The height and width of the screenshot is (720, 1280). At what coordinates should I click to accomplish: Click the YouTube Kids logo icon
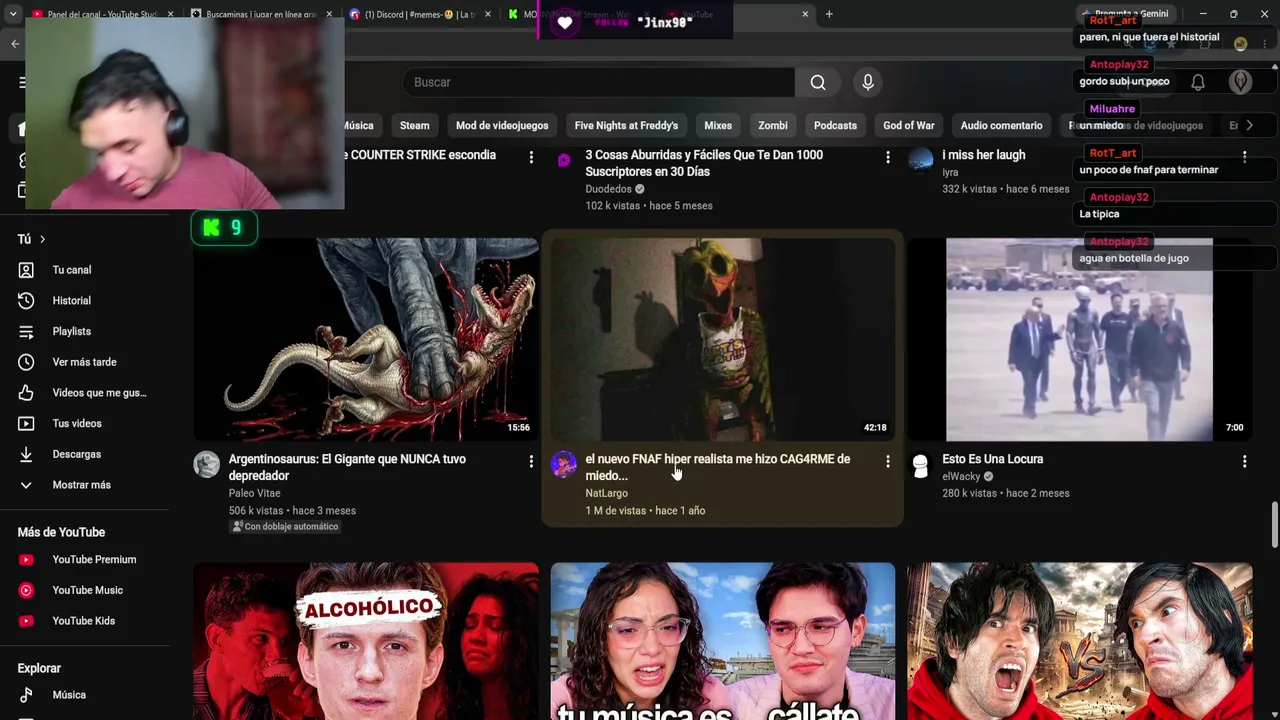point(26,621)
